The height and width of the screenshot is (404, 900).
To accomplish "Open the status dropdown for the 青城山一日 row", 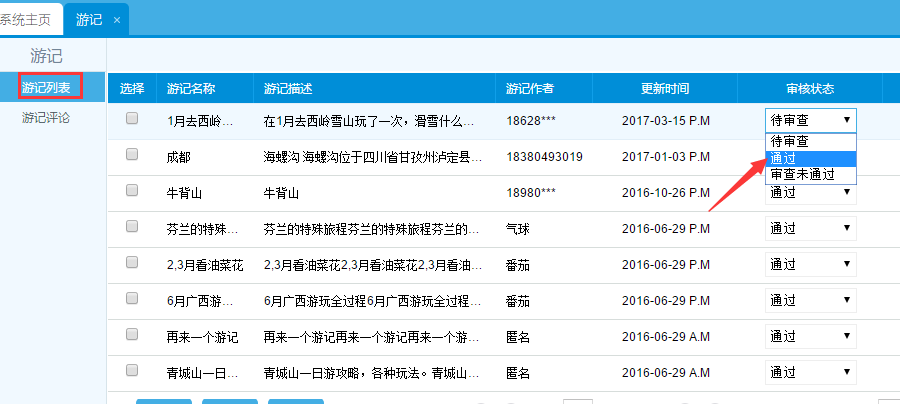I will [811, 372].
